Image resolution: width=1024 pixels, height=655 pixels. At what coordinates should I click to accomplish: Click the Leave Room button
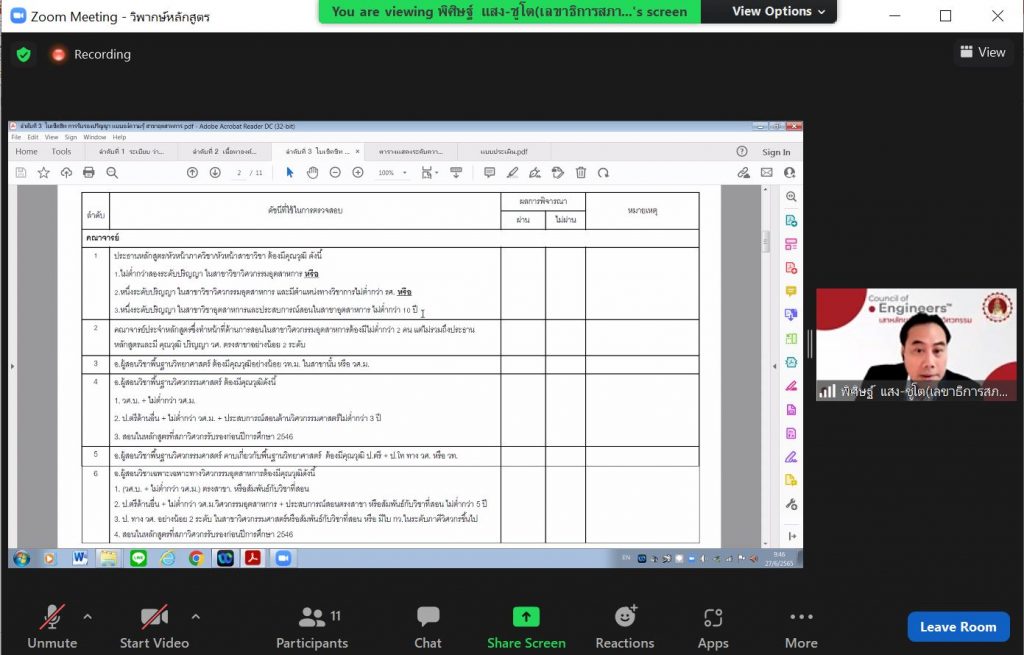(957, 627)
